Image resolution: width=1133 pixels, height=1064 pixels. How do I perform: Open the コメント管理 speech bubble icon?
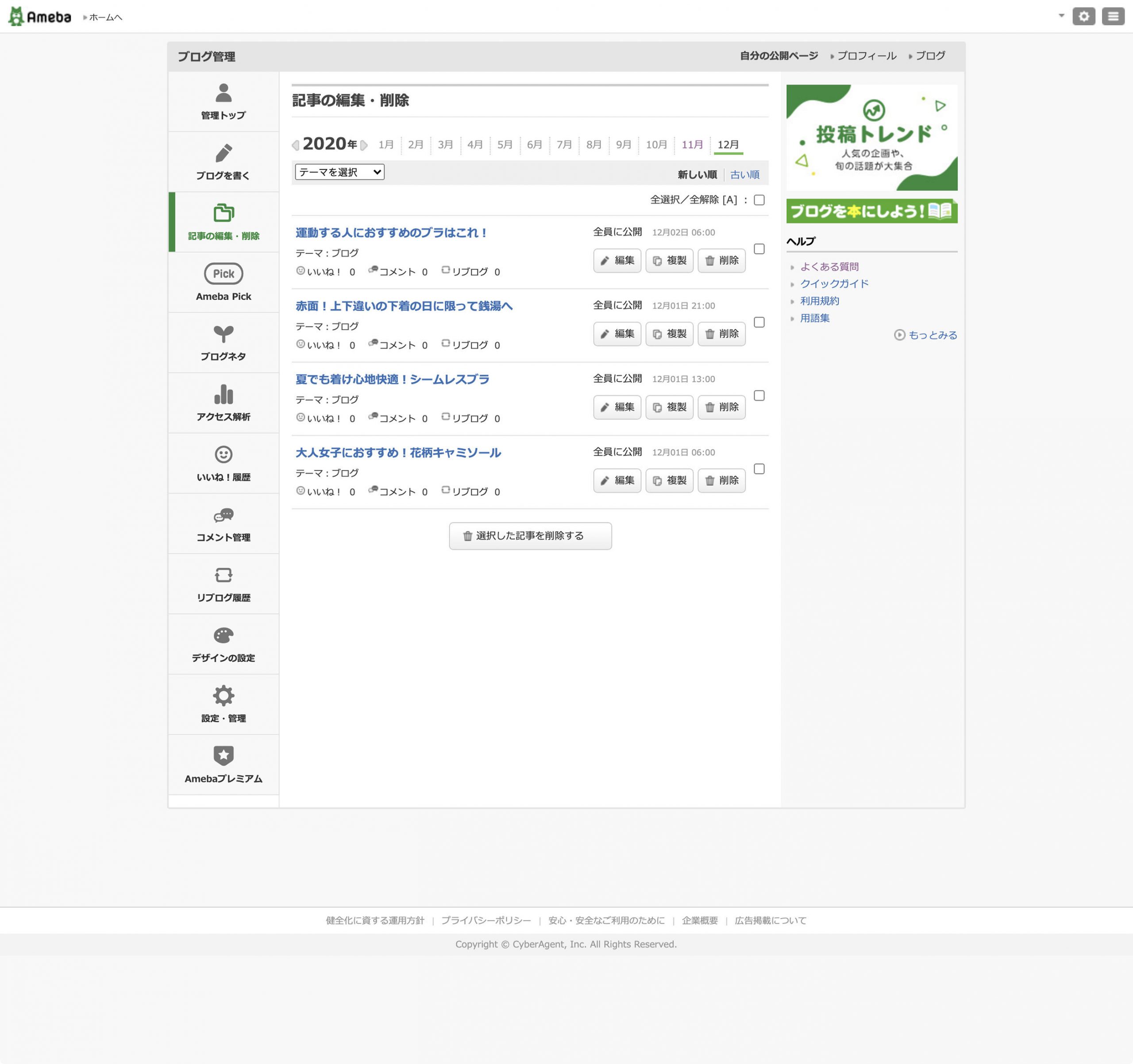(x=224, y=515)
